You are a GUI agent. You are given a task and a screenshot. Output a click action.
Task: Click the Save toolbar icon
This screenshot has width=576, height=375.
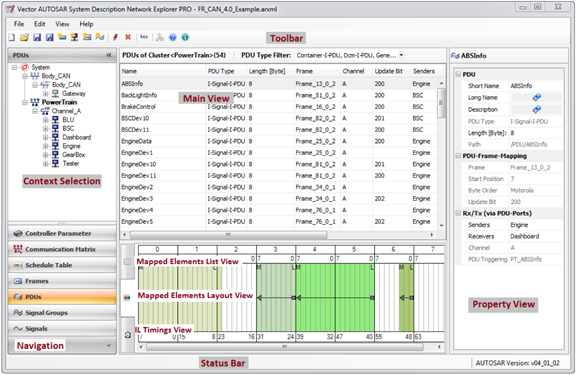coord(37,37)
